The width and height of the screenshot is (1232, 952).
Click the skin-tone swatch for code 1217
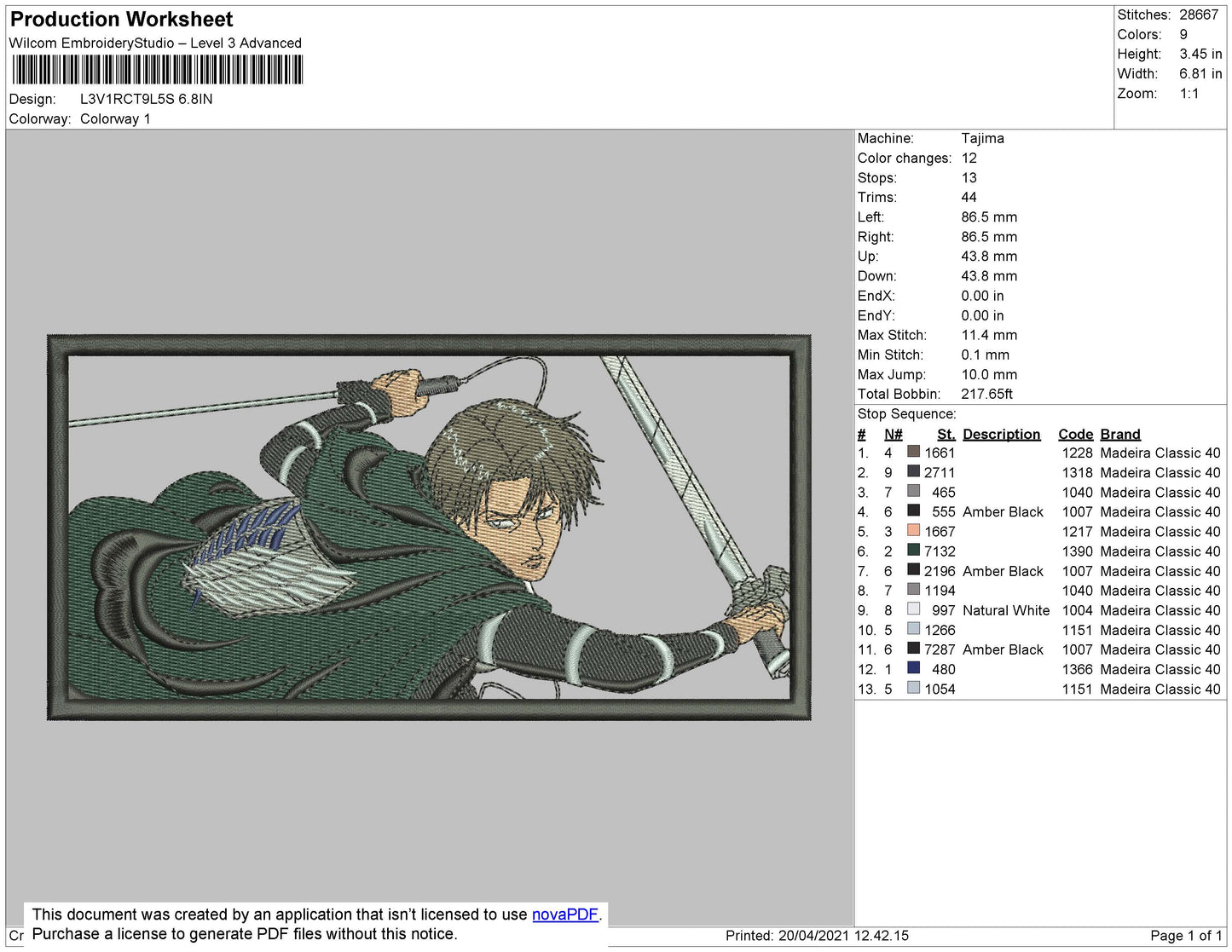coord(913,531)
